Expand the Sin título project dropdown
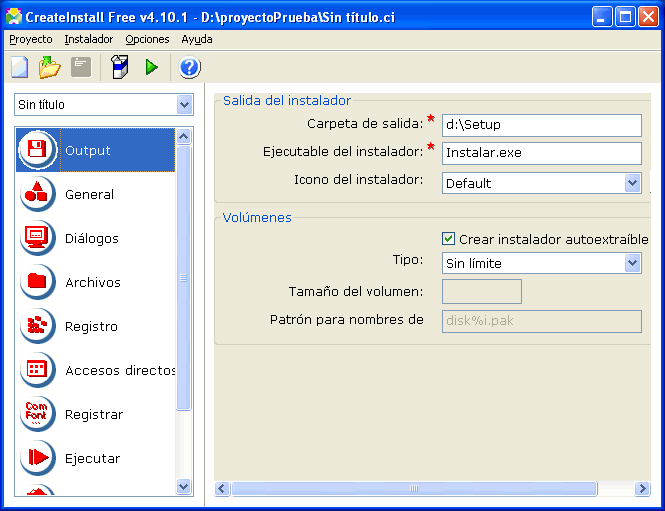Screen dimensions: 665x511 [x=184, y=104]
